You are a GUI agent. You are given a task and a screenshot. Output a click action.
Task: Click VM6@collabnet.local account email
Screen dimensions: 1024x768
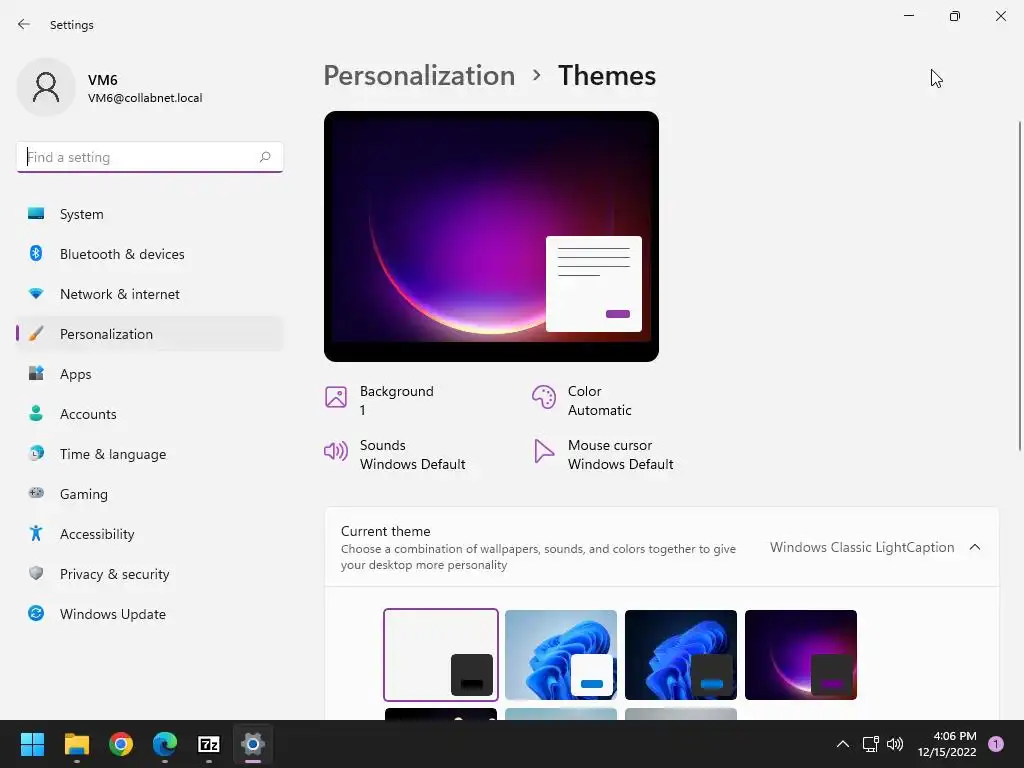tap(145, 98)
